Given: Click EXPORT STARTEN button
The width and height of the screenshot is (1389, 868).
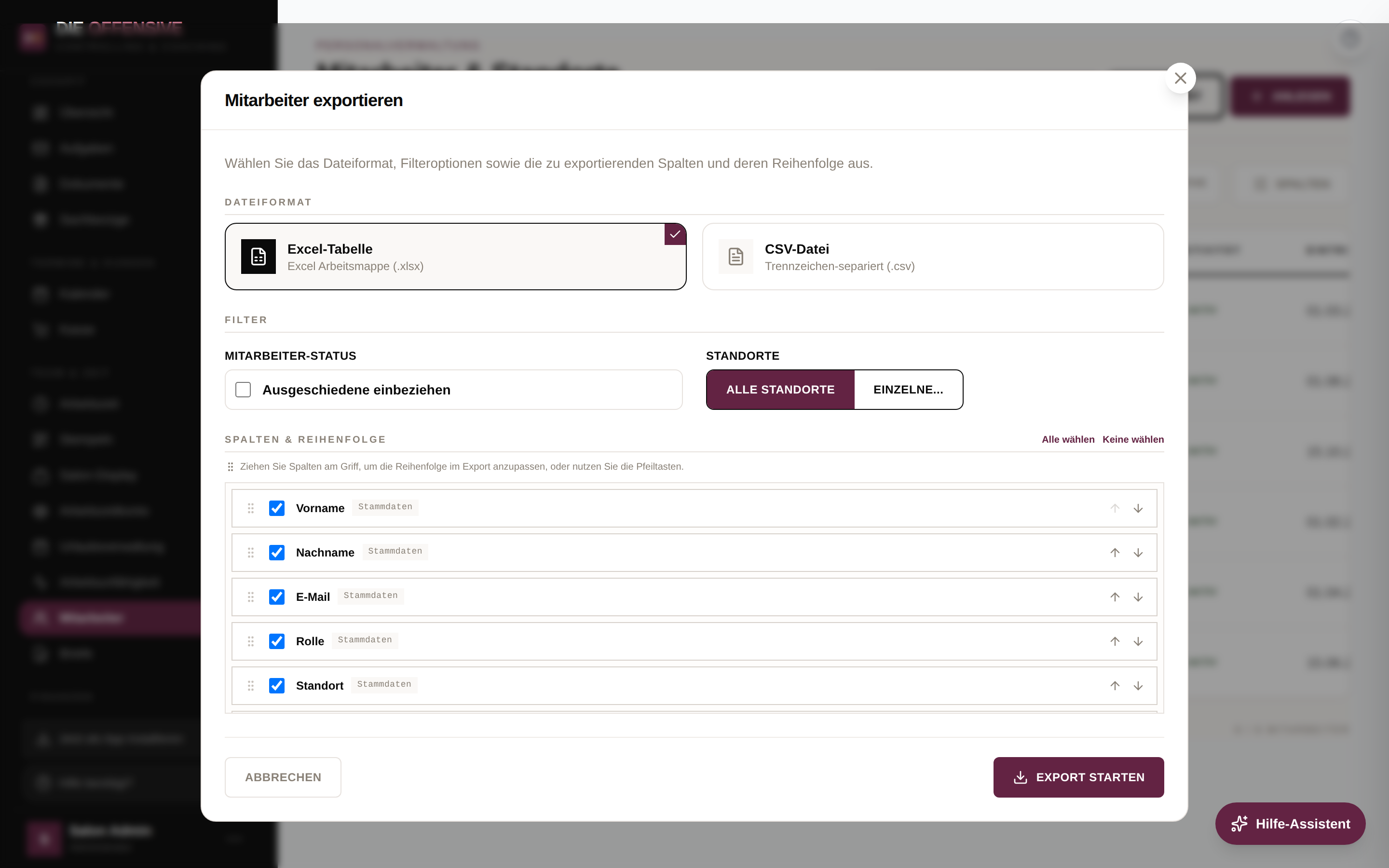Looking at the screenshot, I should [1078, 777].
